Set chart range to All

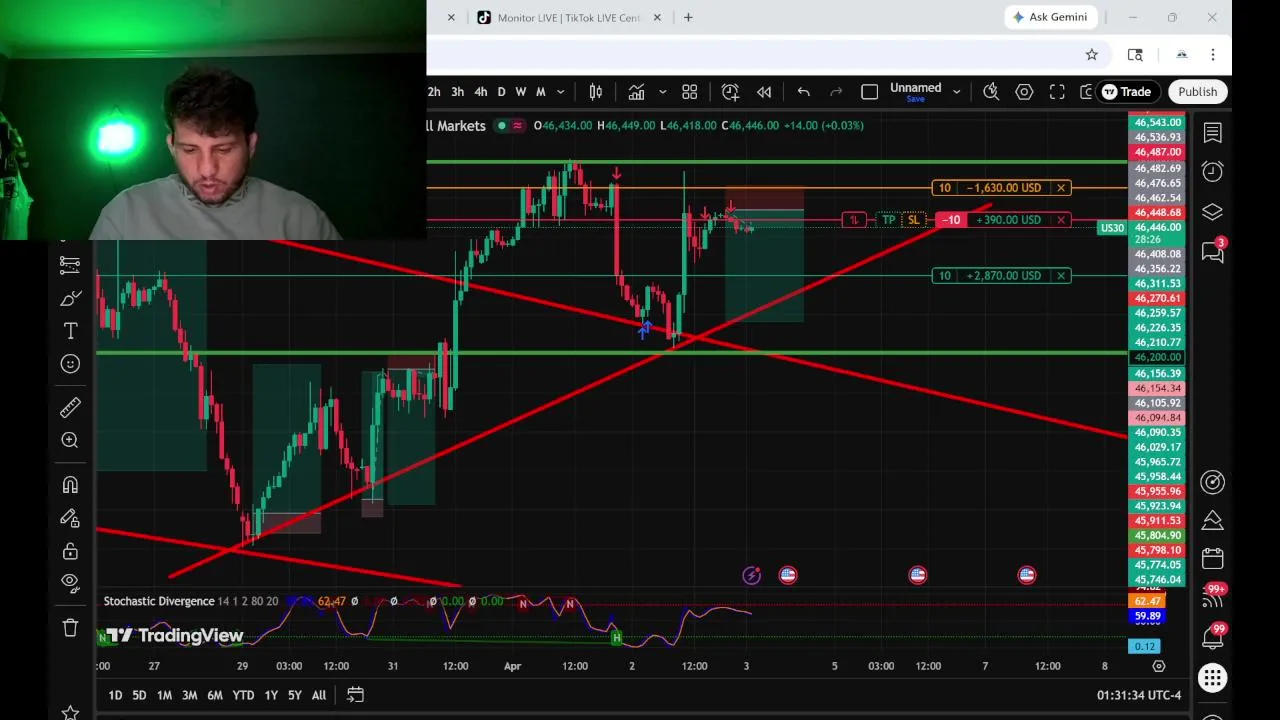319,695
